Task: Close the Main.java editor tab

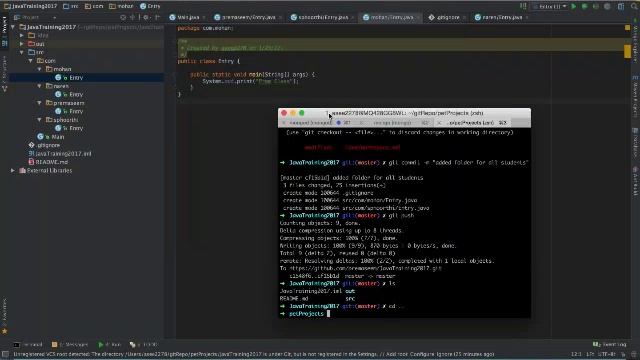Action: 204,18
